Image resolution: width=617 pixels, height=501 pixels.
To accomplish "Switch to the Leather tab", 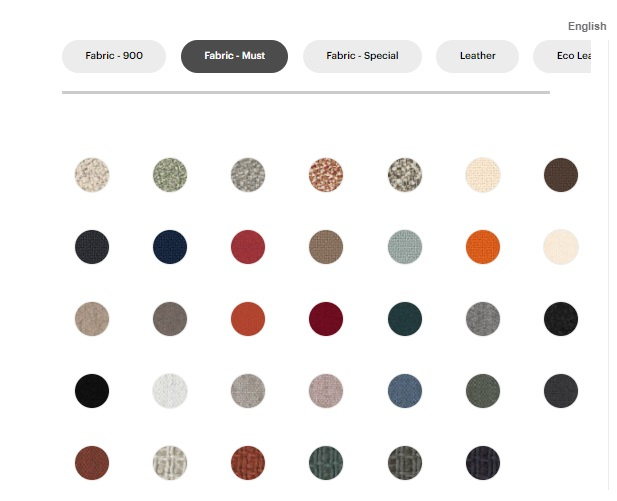I will tap(477, 56).
